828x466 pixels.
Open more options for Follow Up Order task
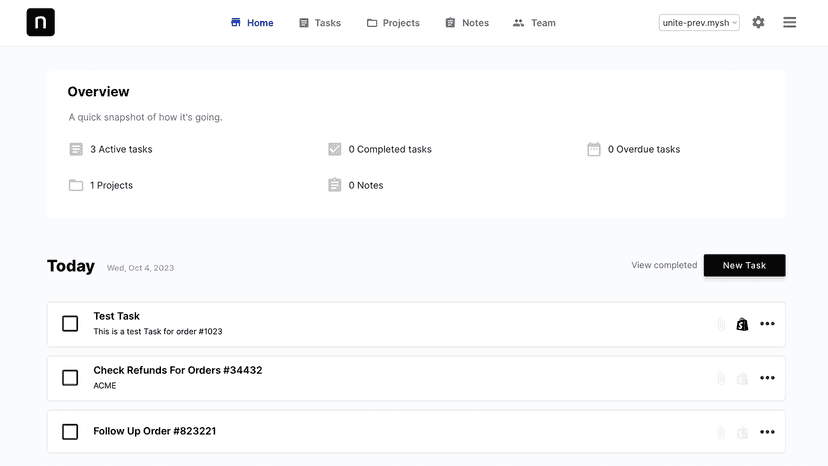(767, 432)
